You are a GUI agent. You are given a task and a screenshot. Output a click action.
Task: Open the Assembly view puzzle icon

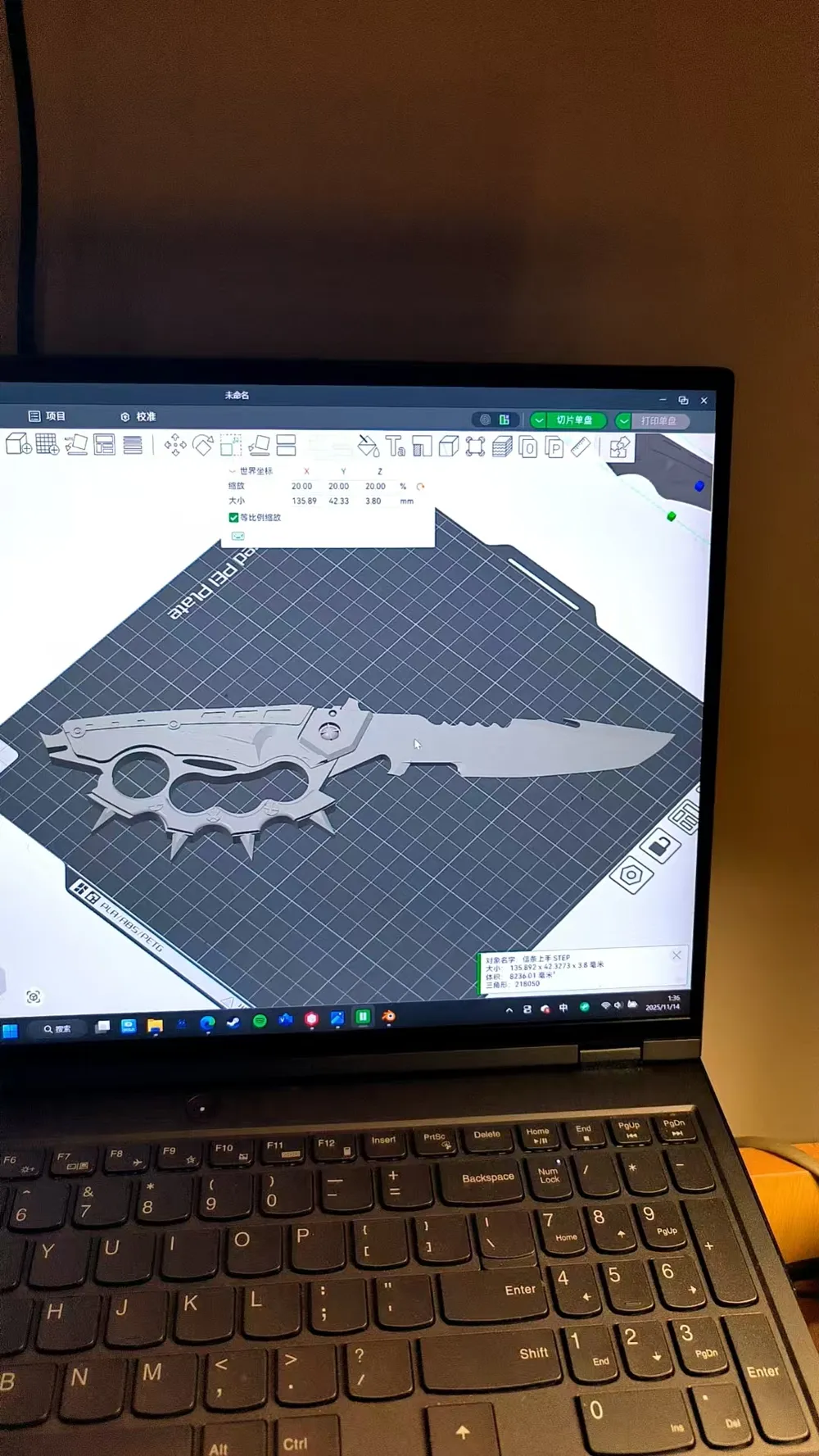point(619,447)
